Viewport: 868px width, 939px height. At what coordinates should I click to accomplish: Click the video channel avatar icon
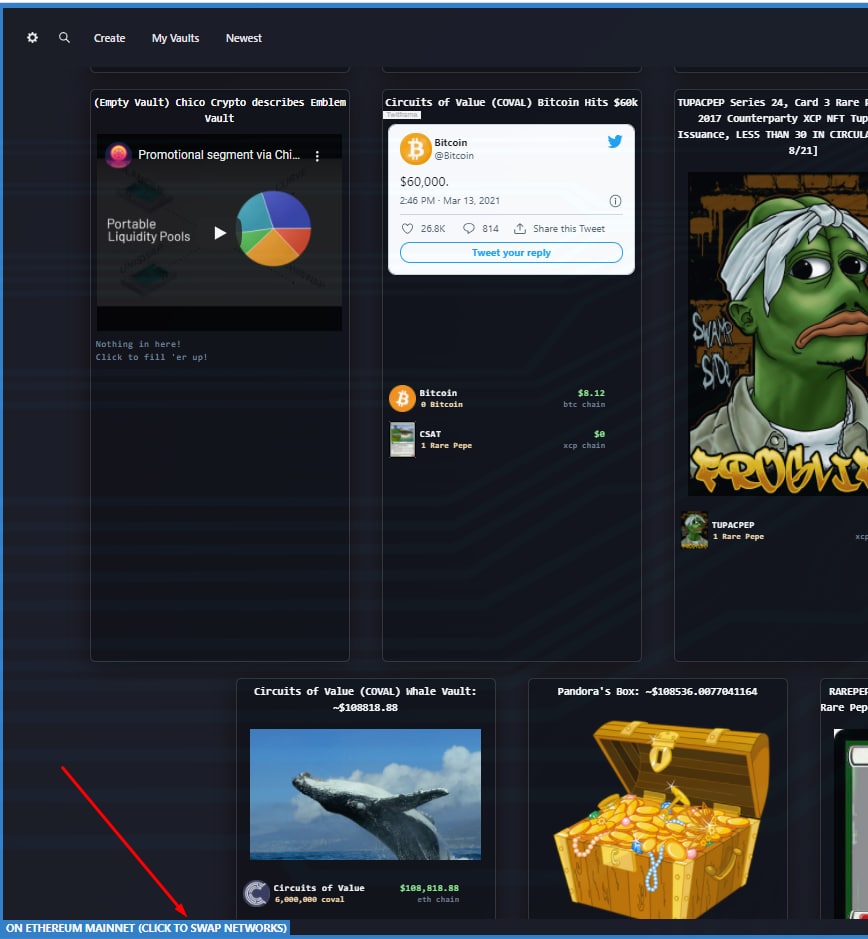pyautogui.click(x=119, y=155)
